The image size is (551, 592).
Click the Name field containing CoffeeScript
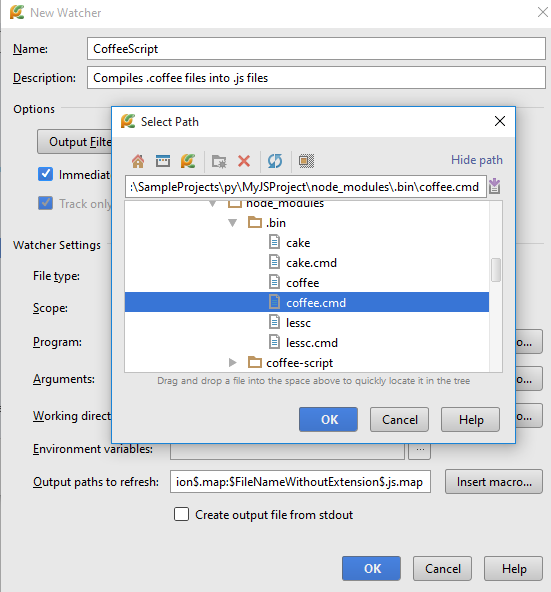(316, 48)
